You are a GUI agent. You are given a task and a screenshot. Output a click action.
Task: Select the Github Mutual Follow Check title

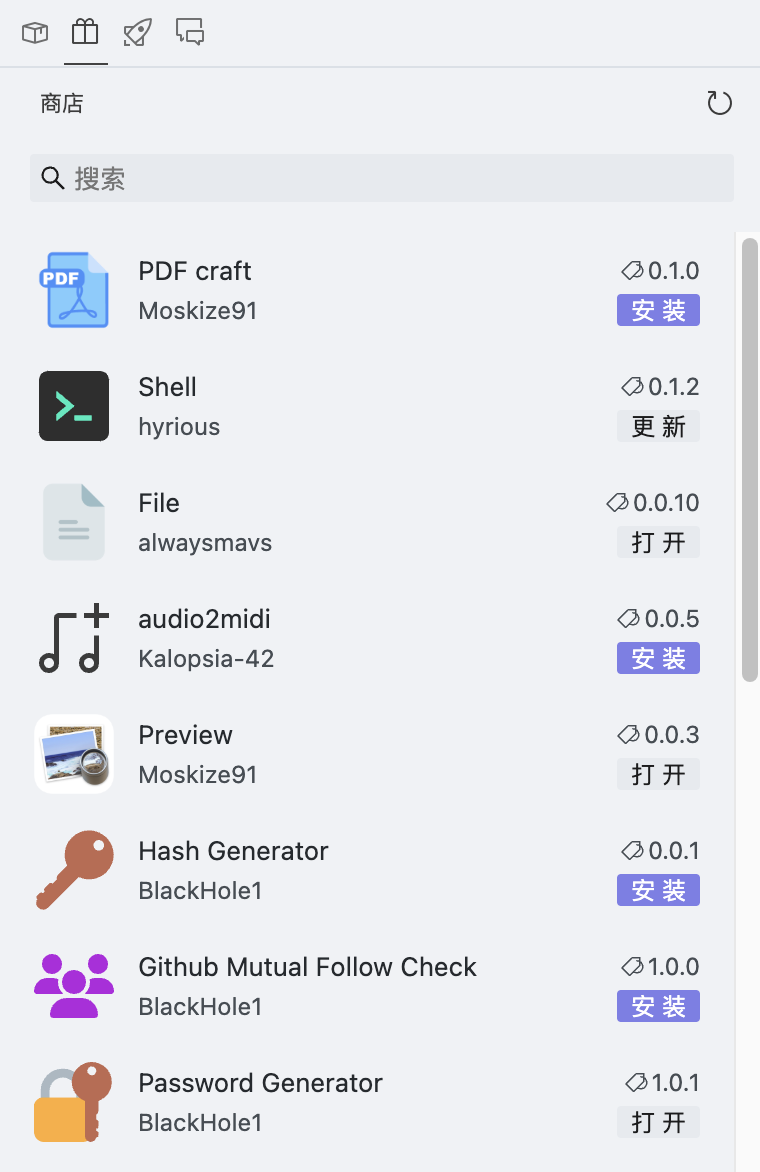(307, 967)
